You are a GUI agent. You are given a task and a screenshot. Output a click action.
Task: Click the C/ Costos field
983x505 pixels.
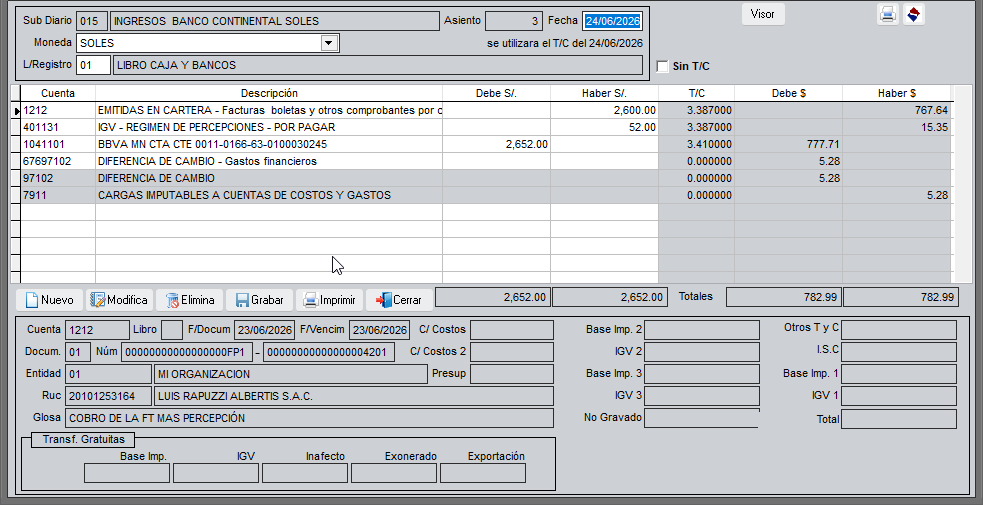(x=512, y=330)
